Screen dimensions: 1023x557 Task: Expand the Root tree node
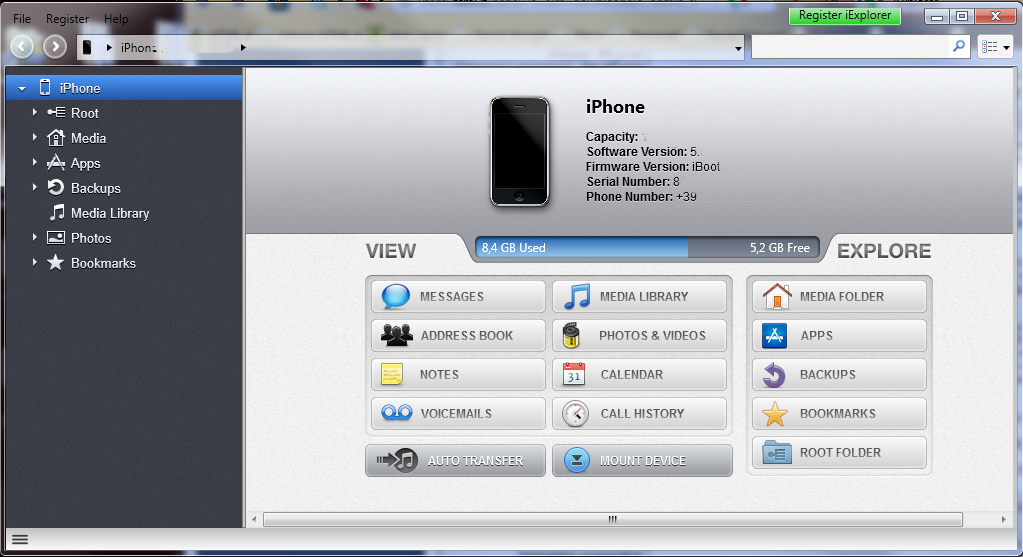(x=34, y=113)
